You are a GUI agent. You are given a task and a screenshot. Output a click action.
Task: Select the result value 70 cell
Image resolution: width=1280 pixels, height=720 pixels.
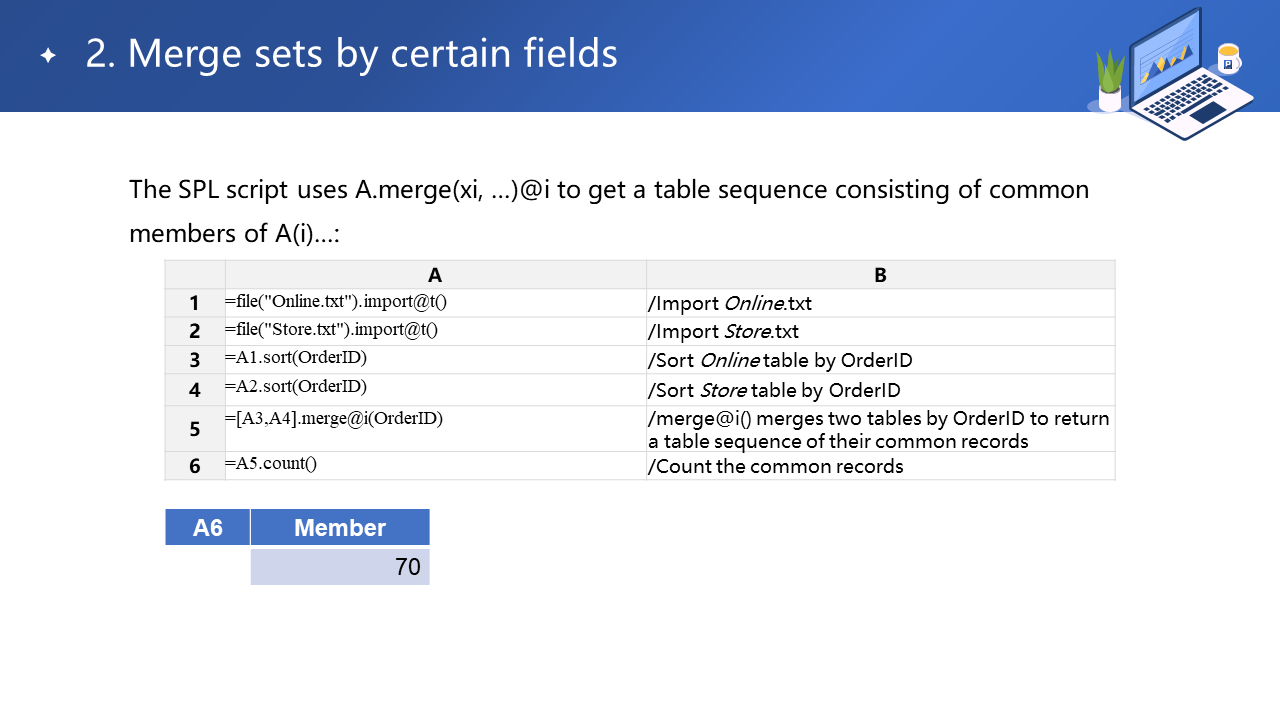pos(340,567)
